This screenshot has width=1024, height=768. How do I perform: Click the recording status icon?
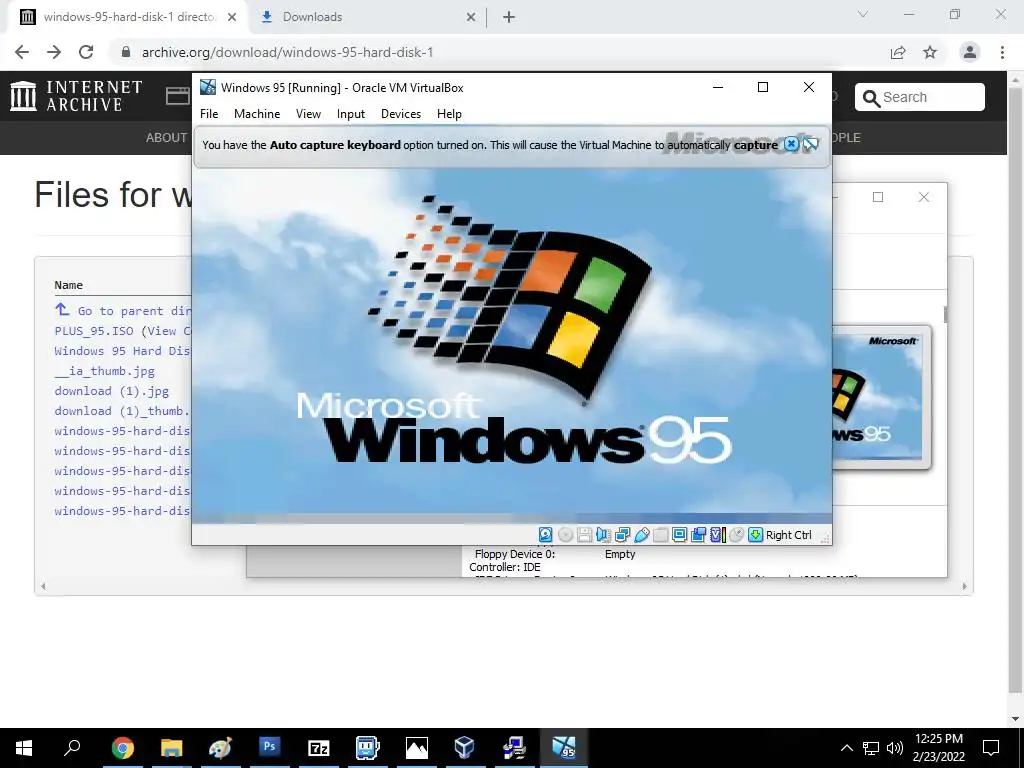click(x=698, y=535)
